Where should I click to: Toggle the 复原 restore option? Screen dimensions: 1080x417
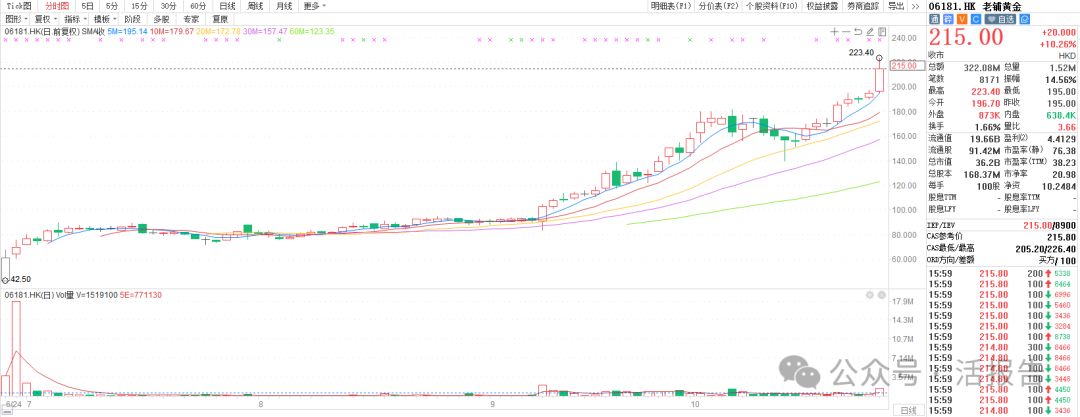click(x=220, y=18)
